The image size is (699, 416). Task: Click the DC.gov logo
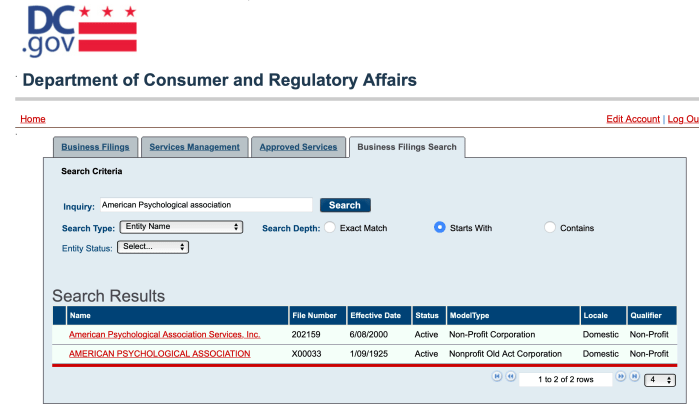point(79,32)
